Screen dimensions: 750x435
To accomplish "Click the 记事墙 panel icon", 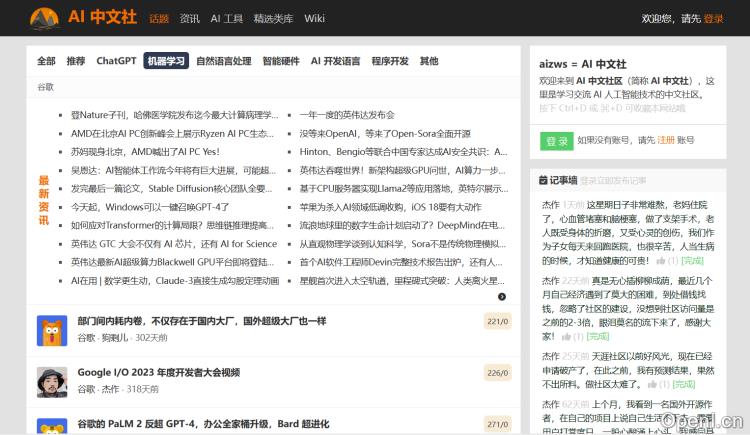I will click(543, 181).
